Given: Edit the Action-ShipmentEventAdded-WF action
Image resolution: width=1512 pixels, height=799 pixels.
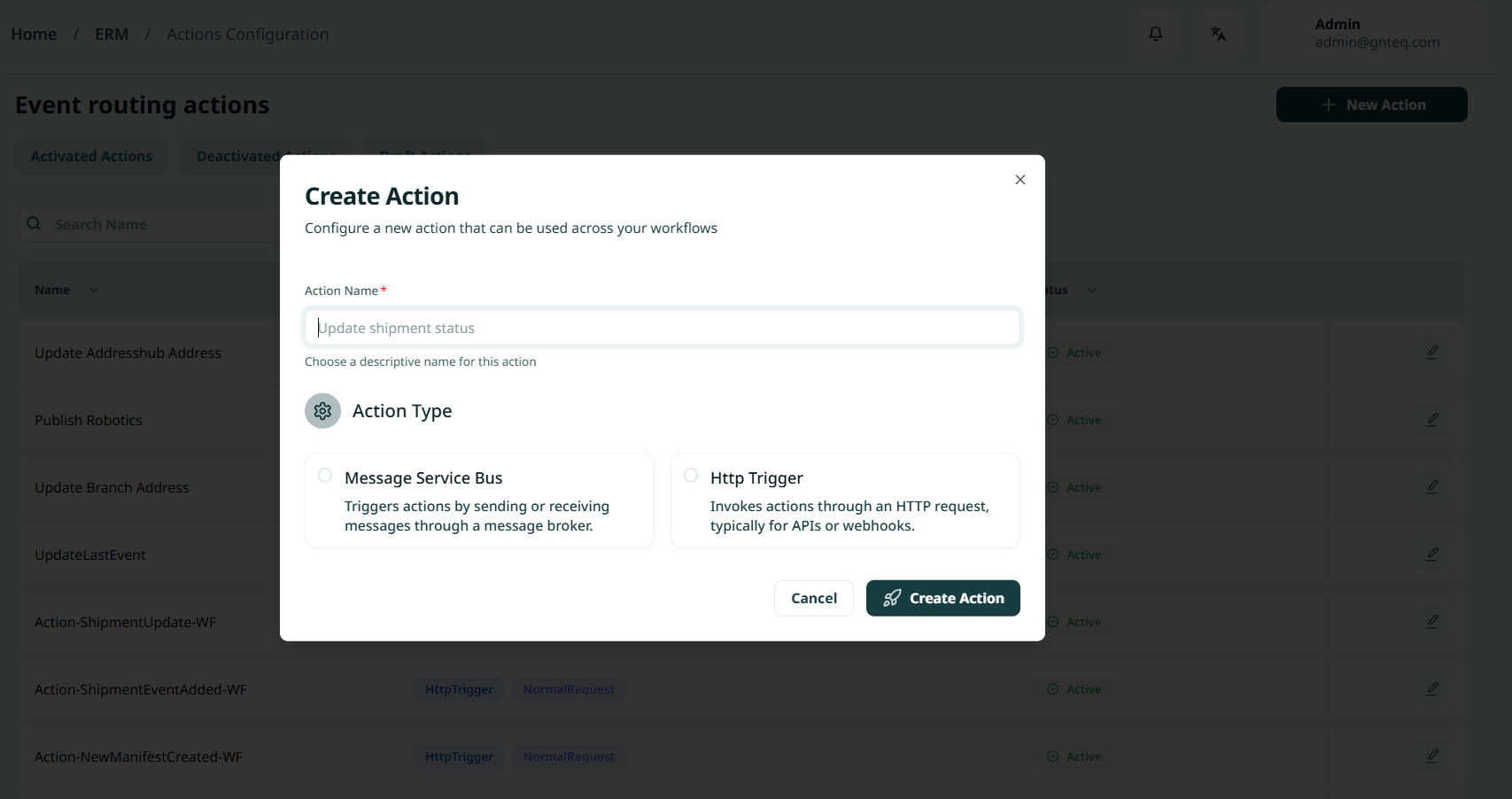Looking at the screenshot, I should pos(1432,689).
